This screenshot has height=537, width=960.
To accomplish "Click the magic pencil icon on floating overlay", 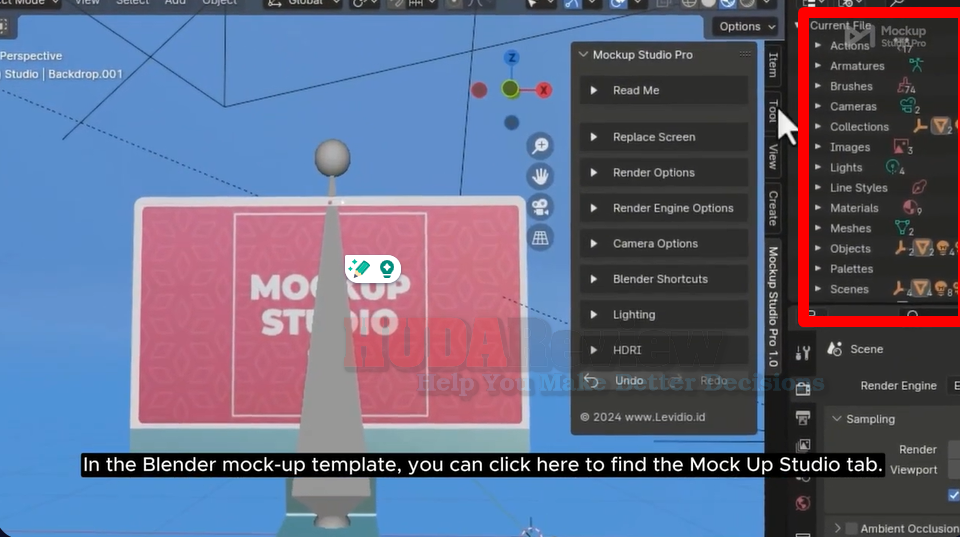I will tap(359, 268).
